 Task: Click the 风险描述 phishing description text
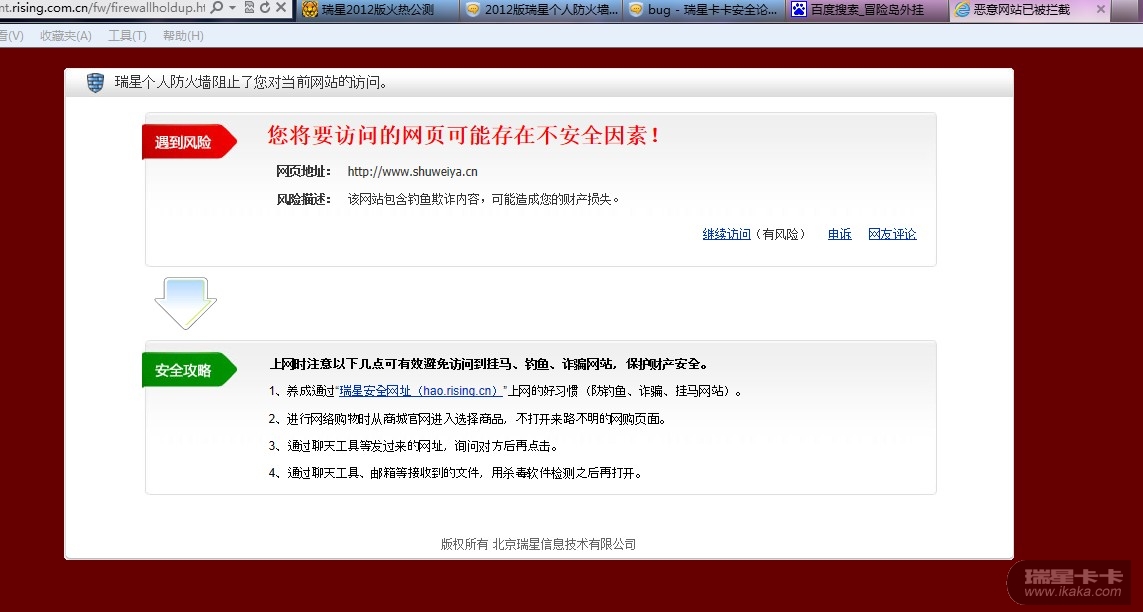pos(483,199)
